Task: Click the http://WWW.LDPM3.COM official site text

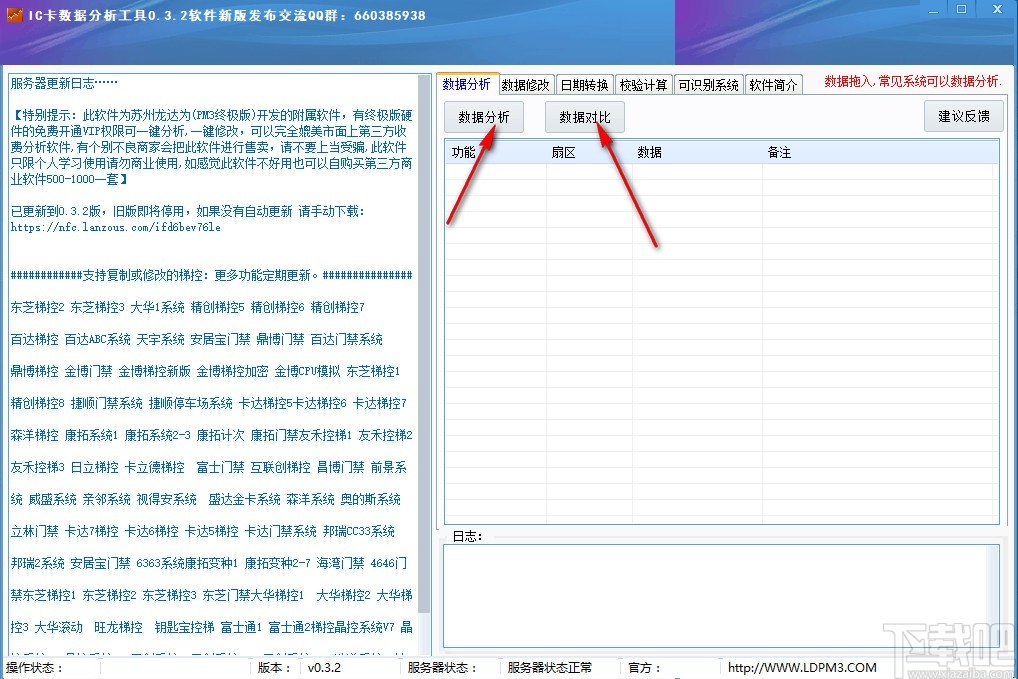Action: pyautogui.click(x=802, y=667)
